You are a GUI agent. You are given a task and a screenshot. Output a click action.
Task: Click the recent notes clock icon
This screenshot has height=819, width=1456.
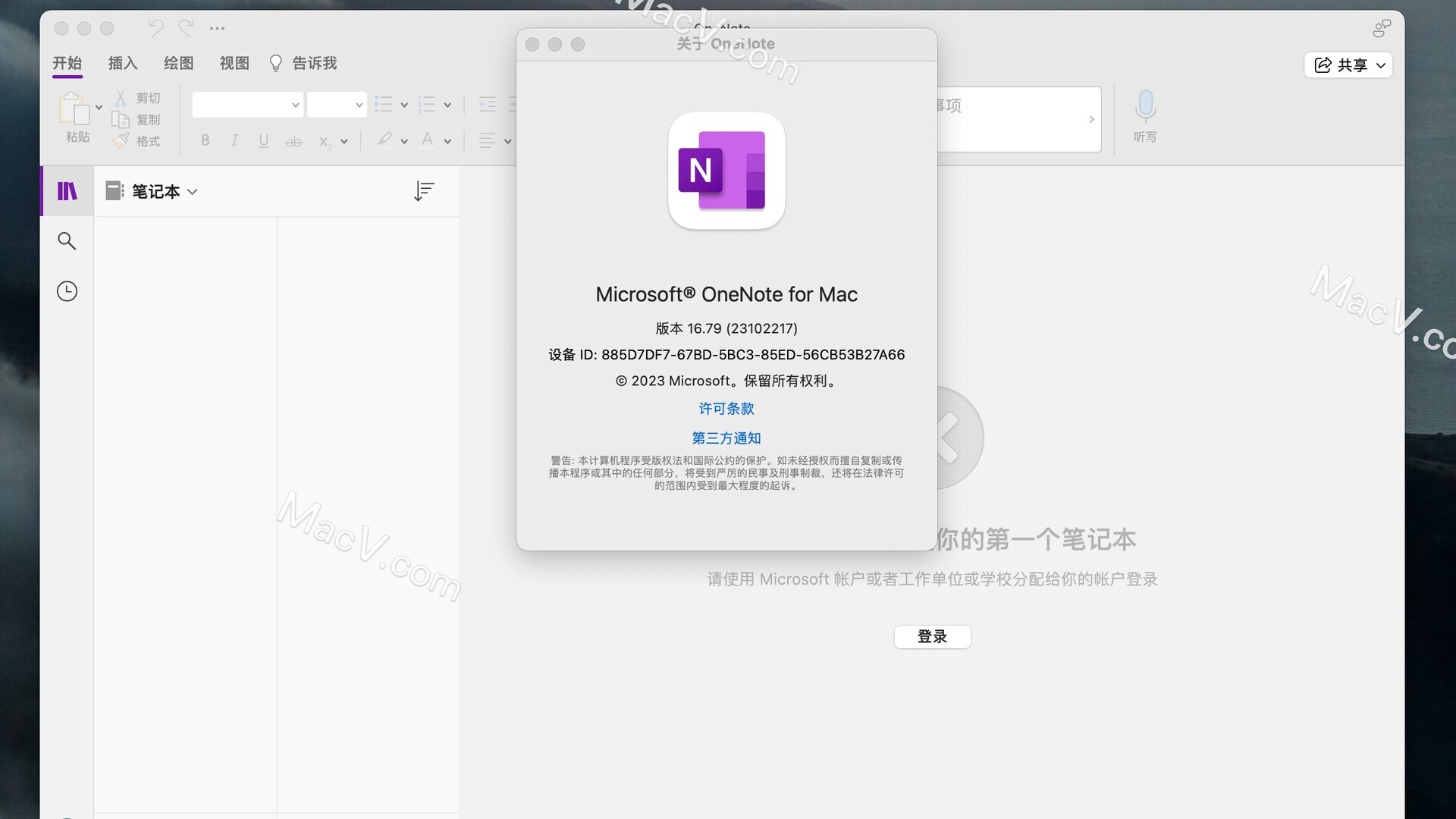click(67, 291)
